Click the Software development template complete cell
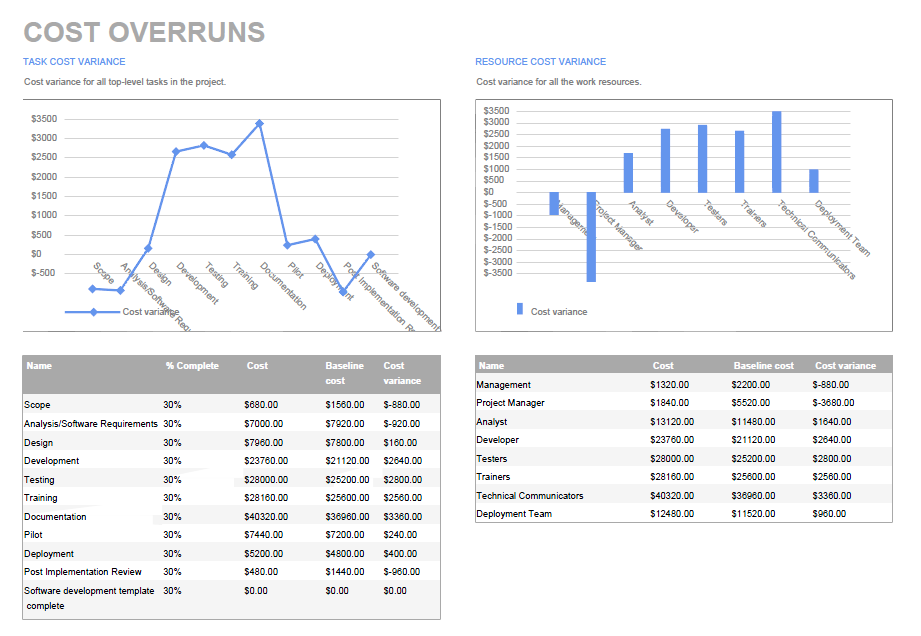921x636 pixels. coord(88,598)
